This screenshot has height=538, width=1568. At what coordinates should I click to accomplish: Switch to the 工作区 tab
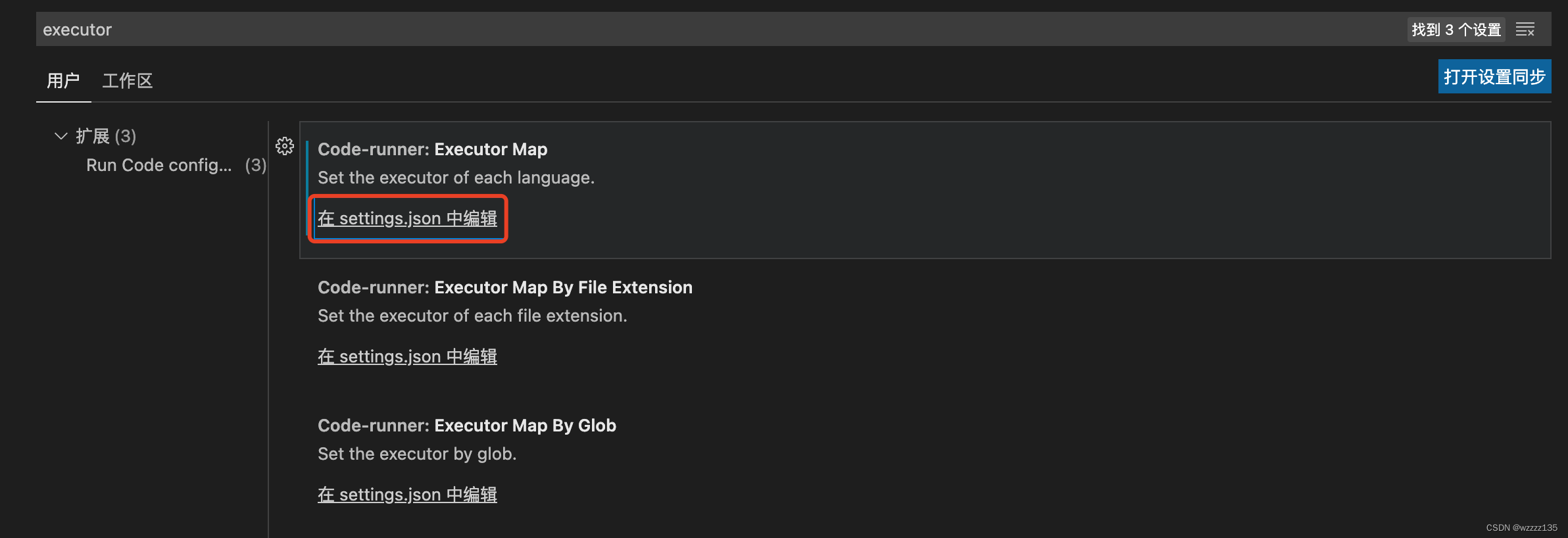[128, 81]
